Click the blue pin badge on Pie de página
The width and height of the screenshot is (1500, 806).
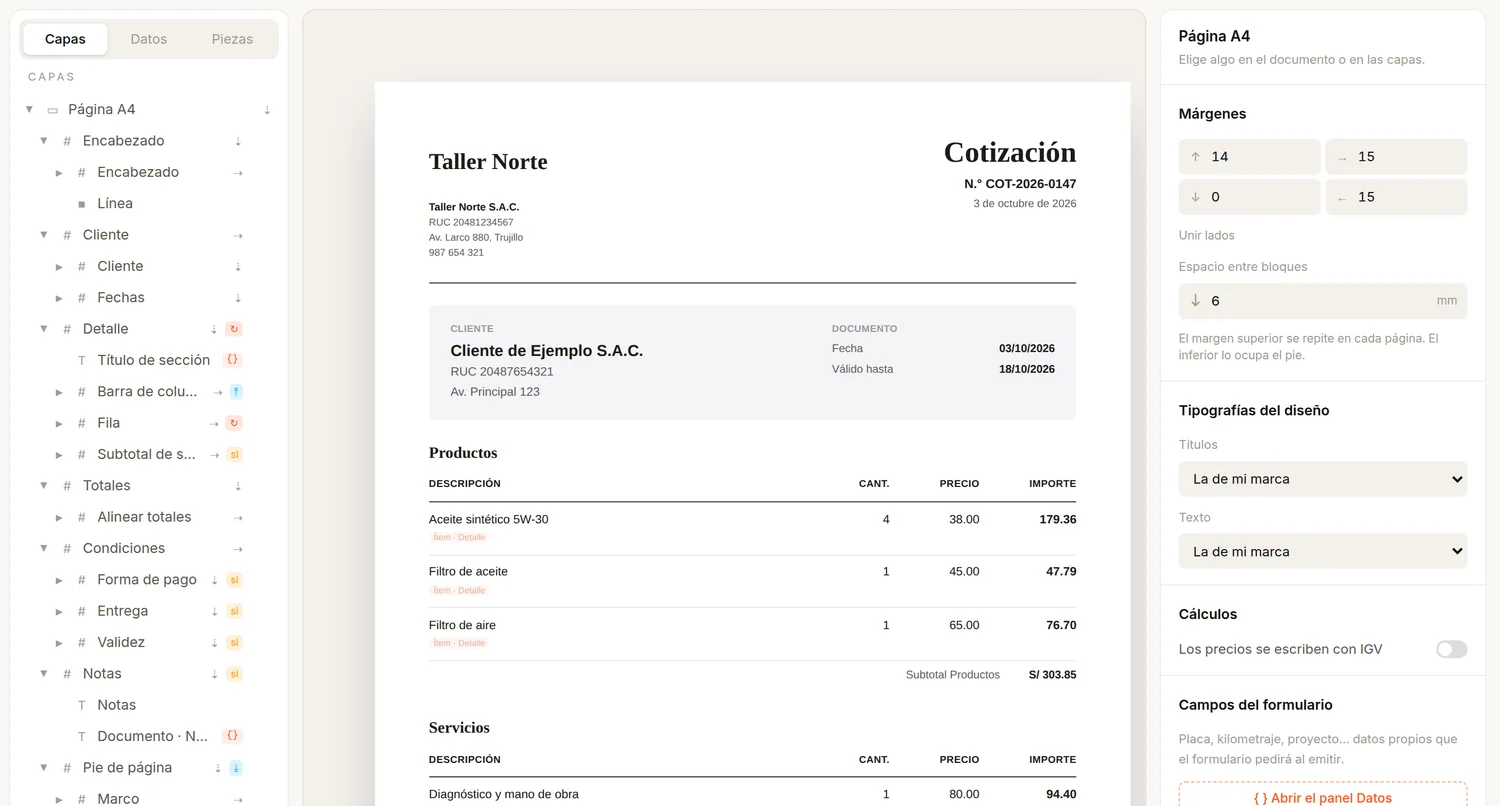coord(235,768)
